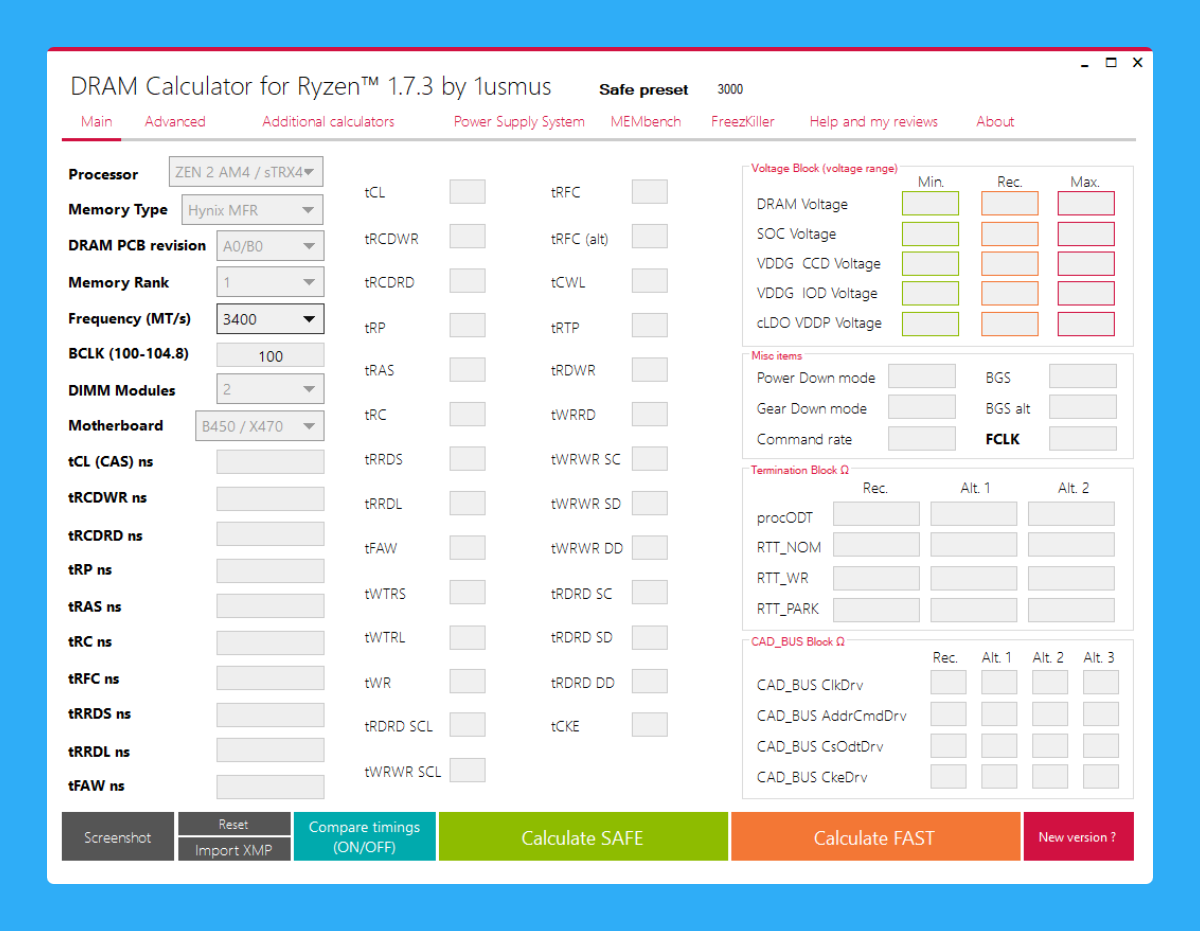Maximize the DRAM Calculator window
The width and height of the screenshot is (1200, 931).
point(1111,62)
